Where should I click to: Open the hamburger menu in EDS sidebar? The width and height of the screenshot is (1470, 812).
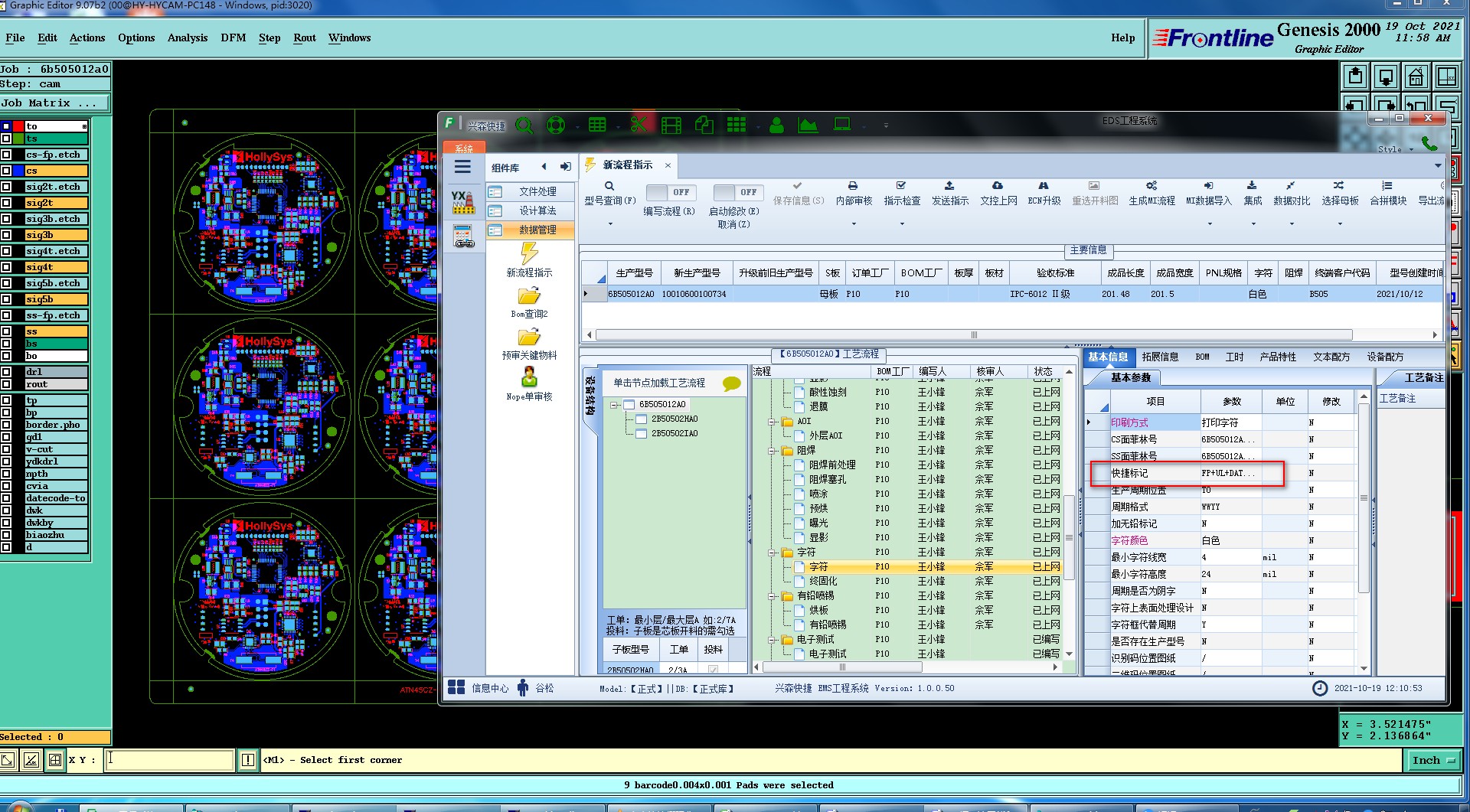pyautogui.click(x=463, y=167)
